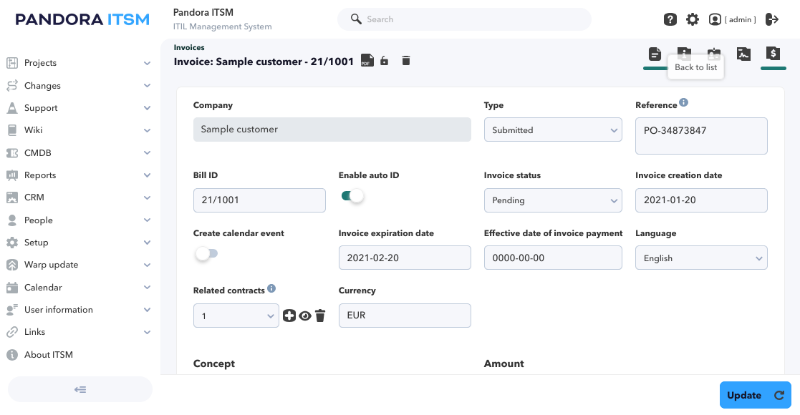
Task: Open the Invoice status dropdown showing Pending
Action: tap(553, 200)
